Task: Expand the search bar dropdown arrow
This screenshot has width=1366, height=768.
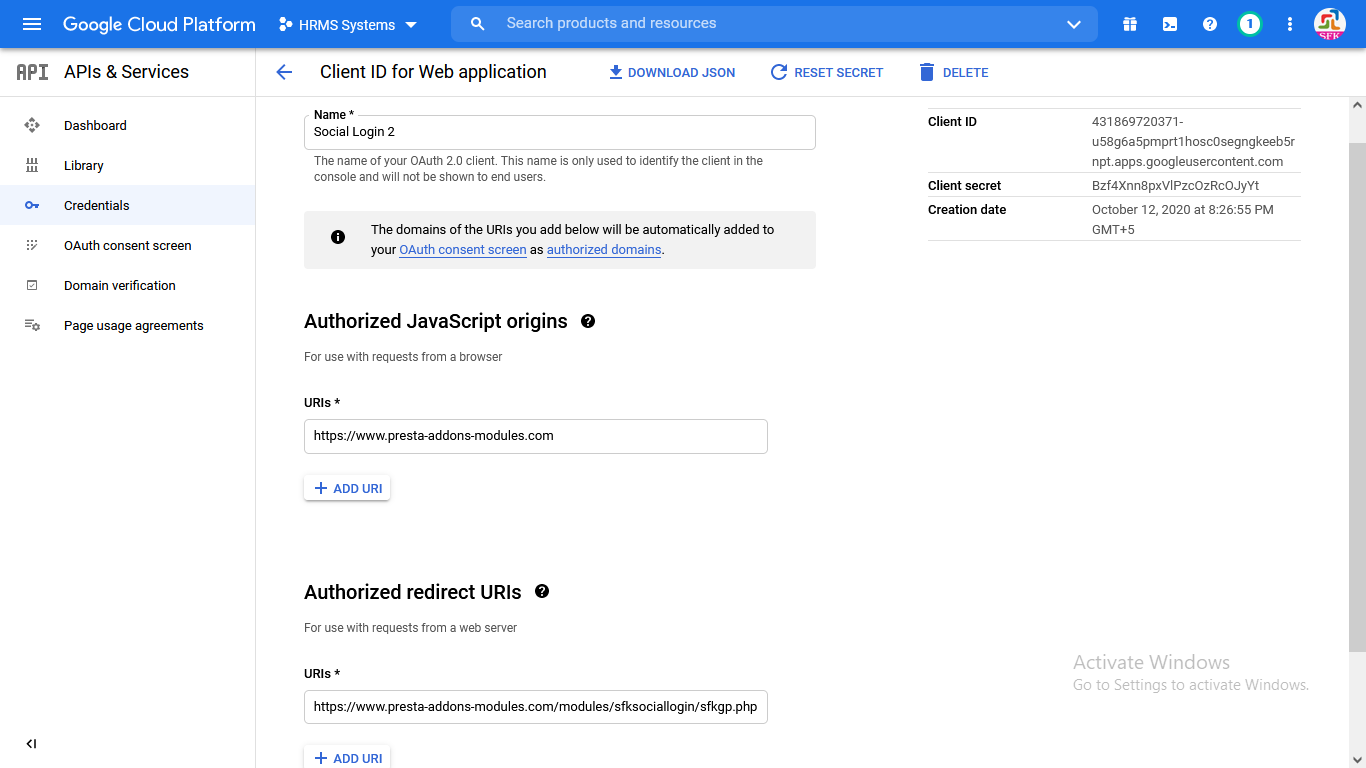Action: pos(1074,24)
